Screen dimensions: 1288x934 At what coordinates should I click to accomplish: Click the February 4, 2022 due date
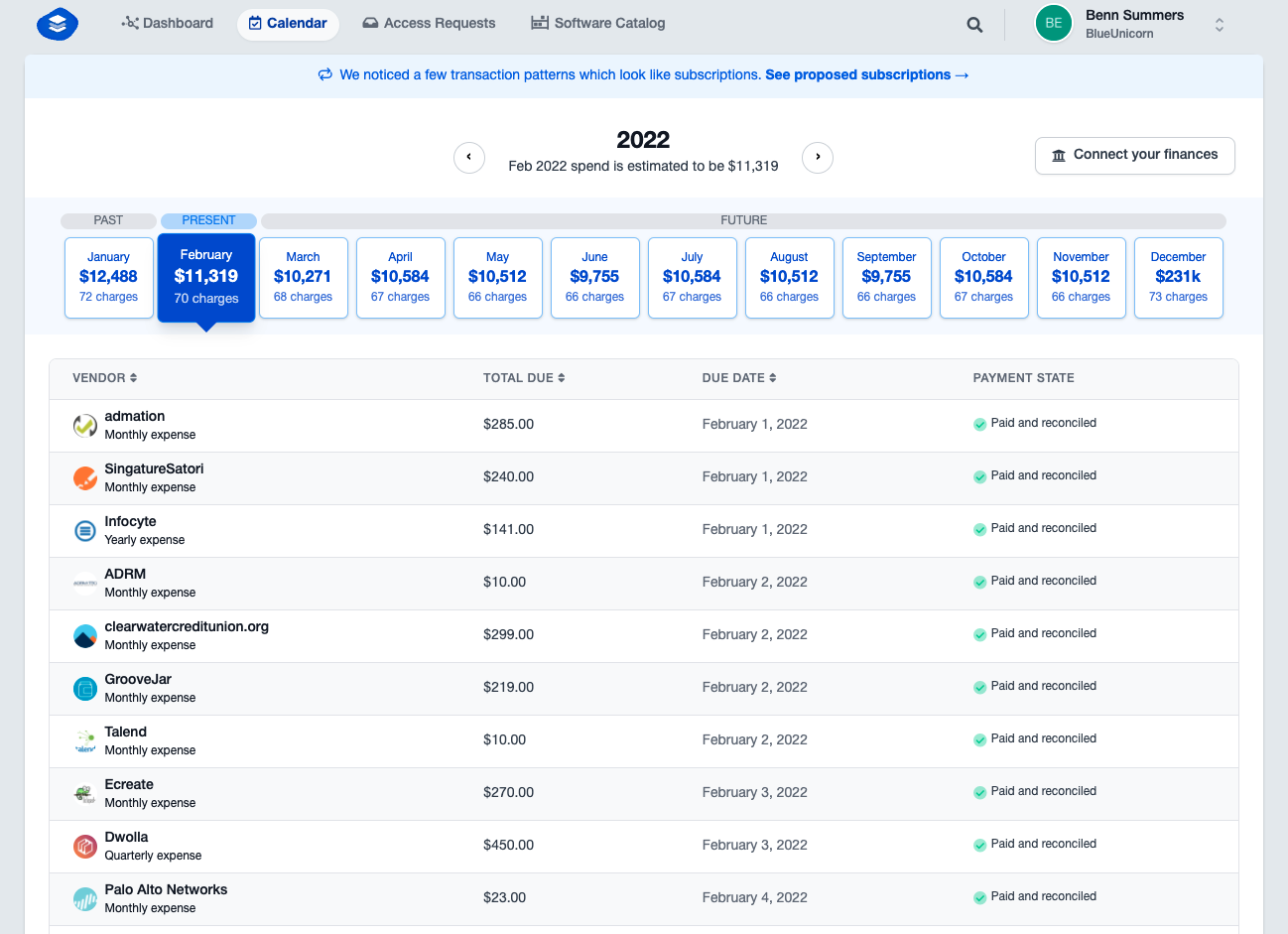click(754, 897)
